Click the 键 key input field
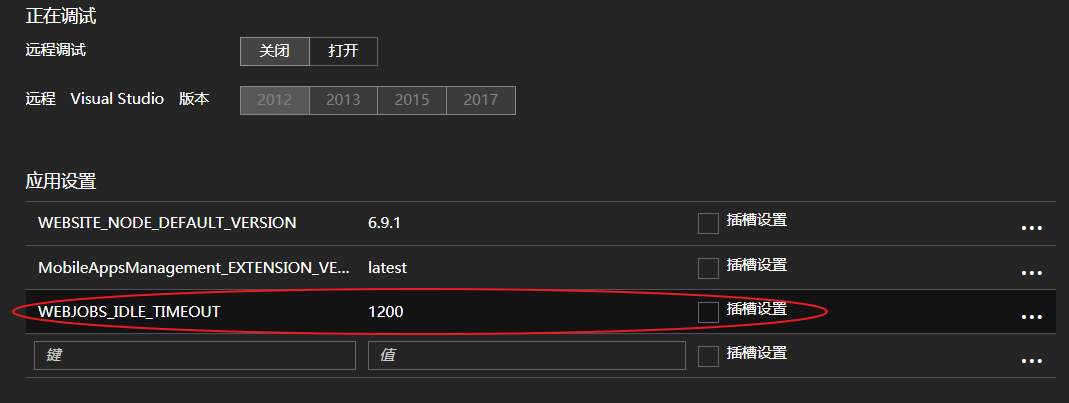This screenshot has height=403, width=1069. (x=195, y=356)
